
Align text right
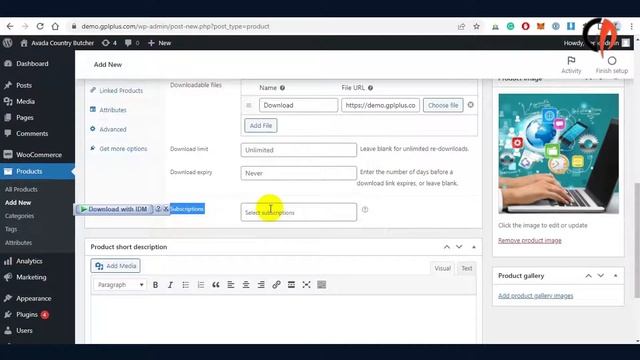tap(261, 285)
